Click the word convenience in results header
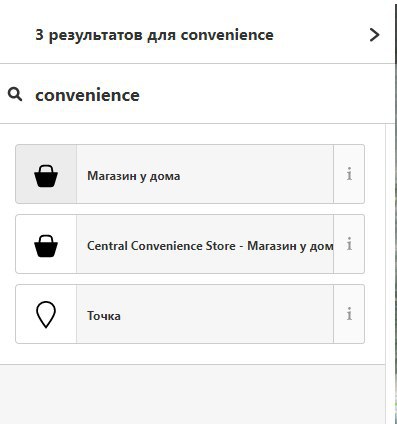This screenshot has width=397, height=424. [x=227, y=35]
